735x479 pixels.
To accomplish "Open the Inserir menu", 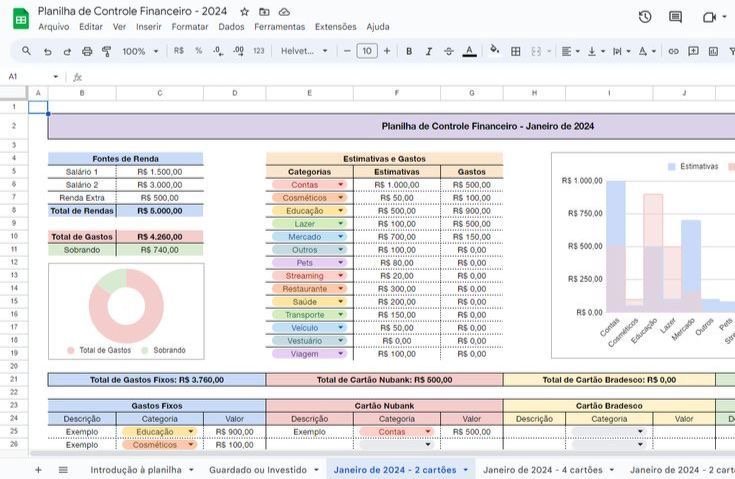I will tap(149, 27).
